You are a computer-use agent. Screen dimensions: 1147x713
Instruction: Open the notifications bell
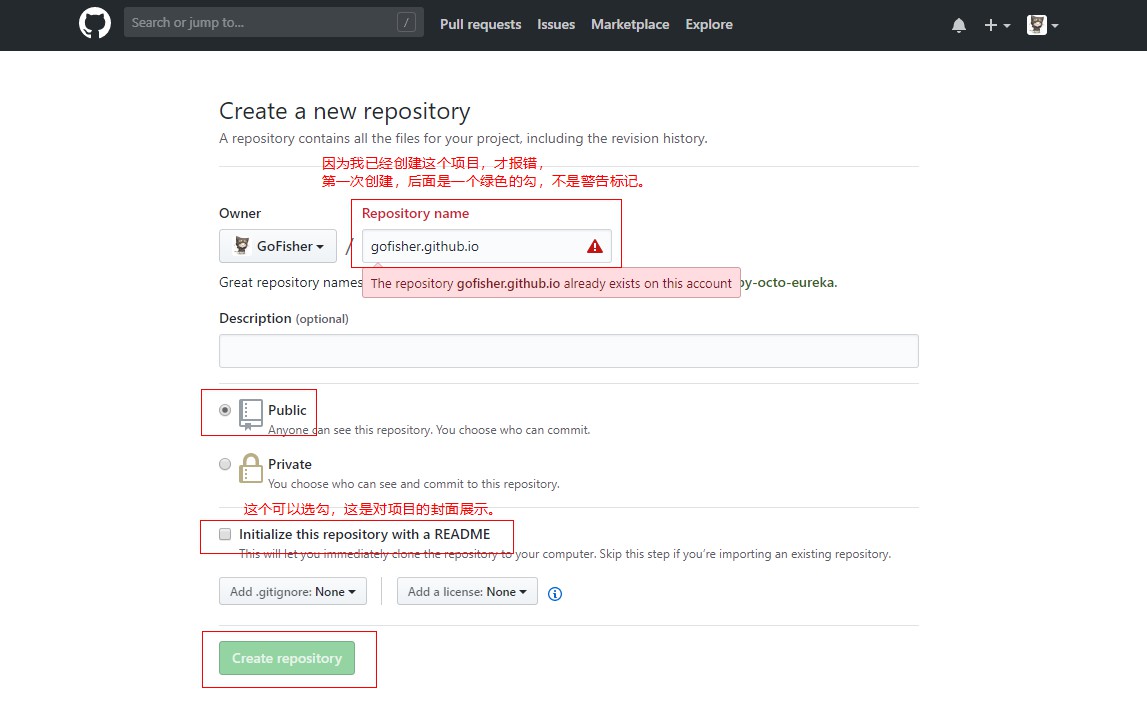(x=959, y=25)
